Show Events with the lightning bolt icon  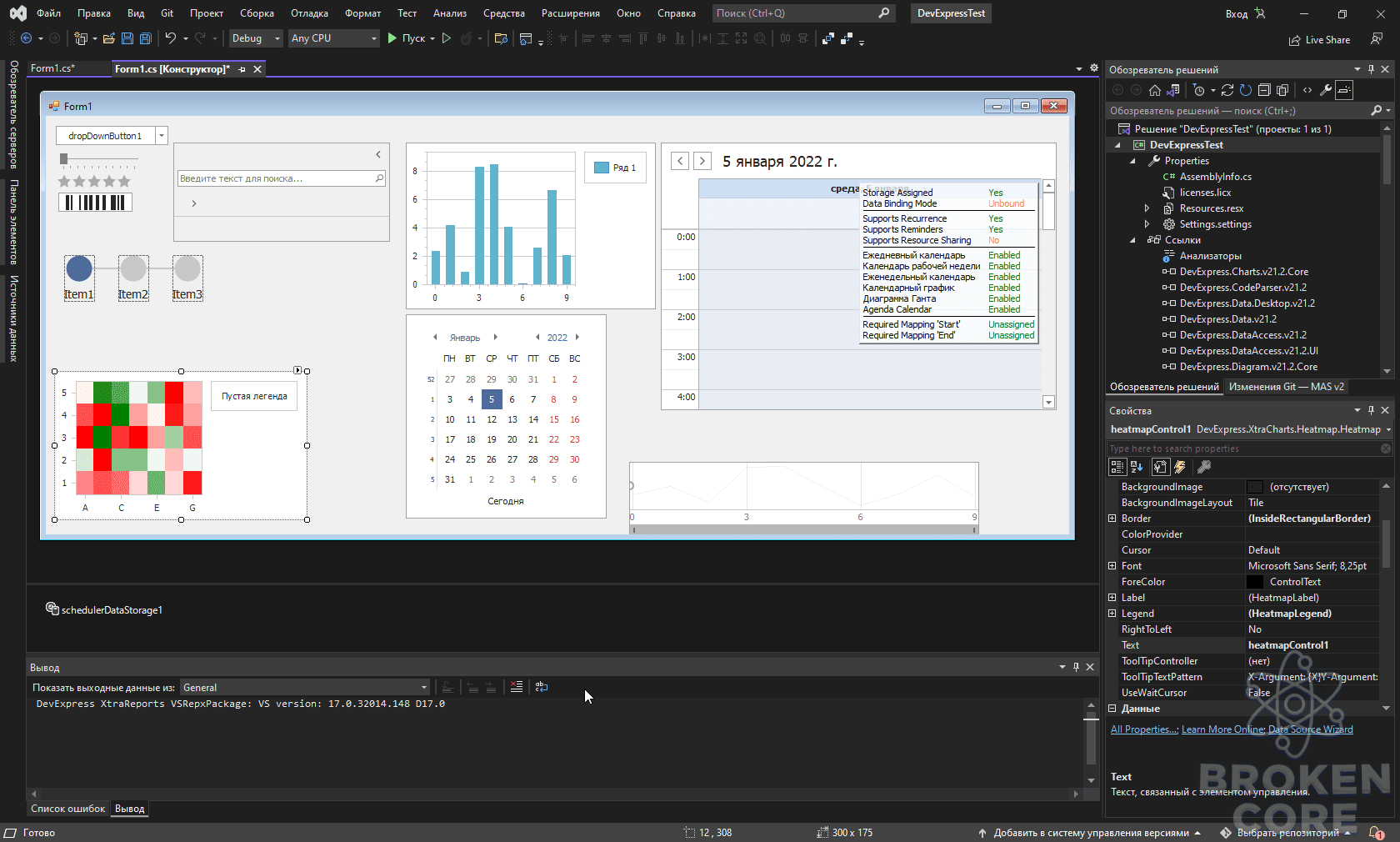pyautogui.click(x=1180, y=468)
